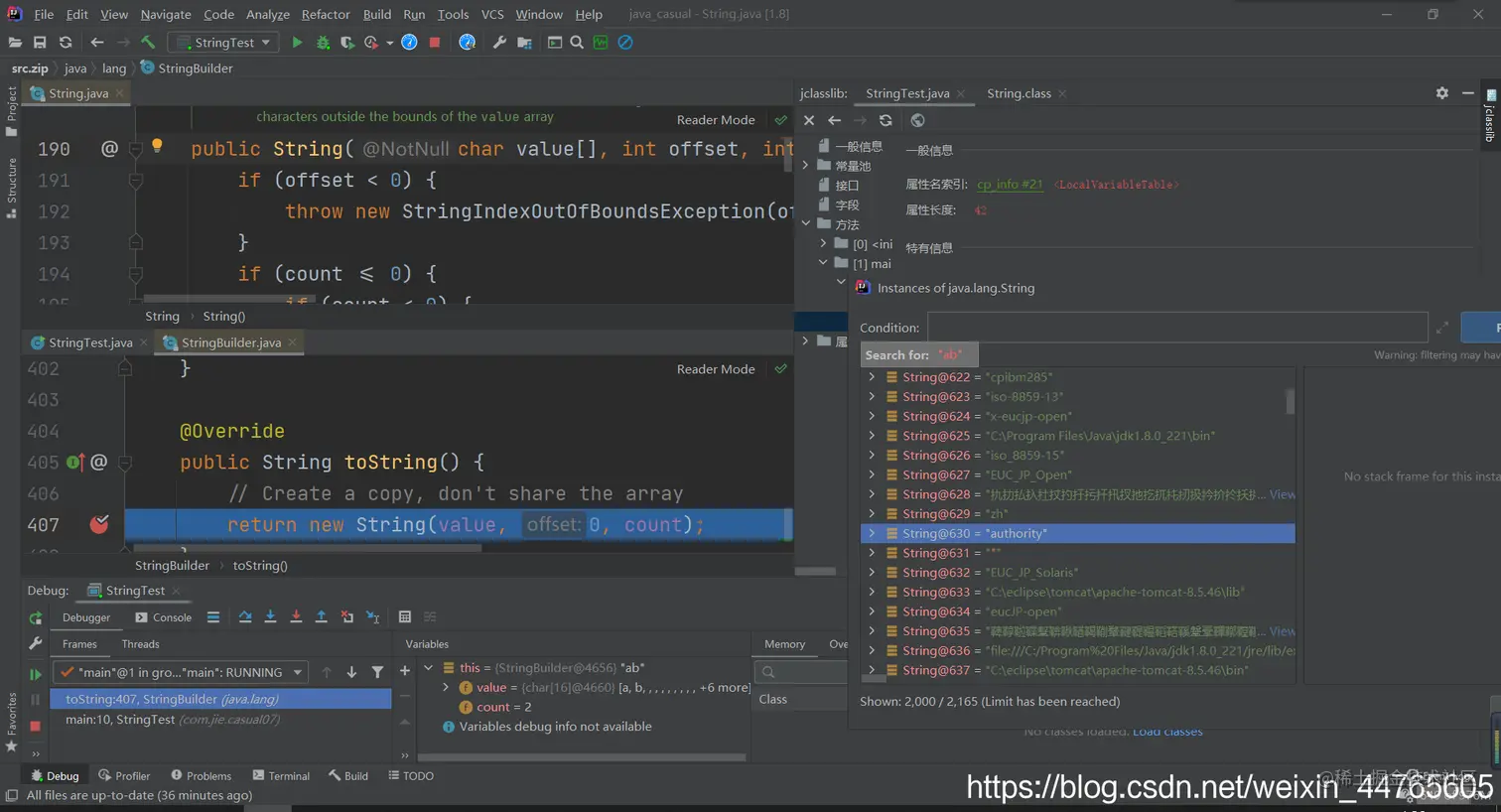Rerun StringTest in debug panel

tap(36, 616)
